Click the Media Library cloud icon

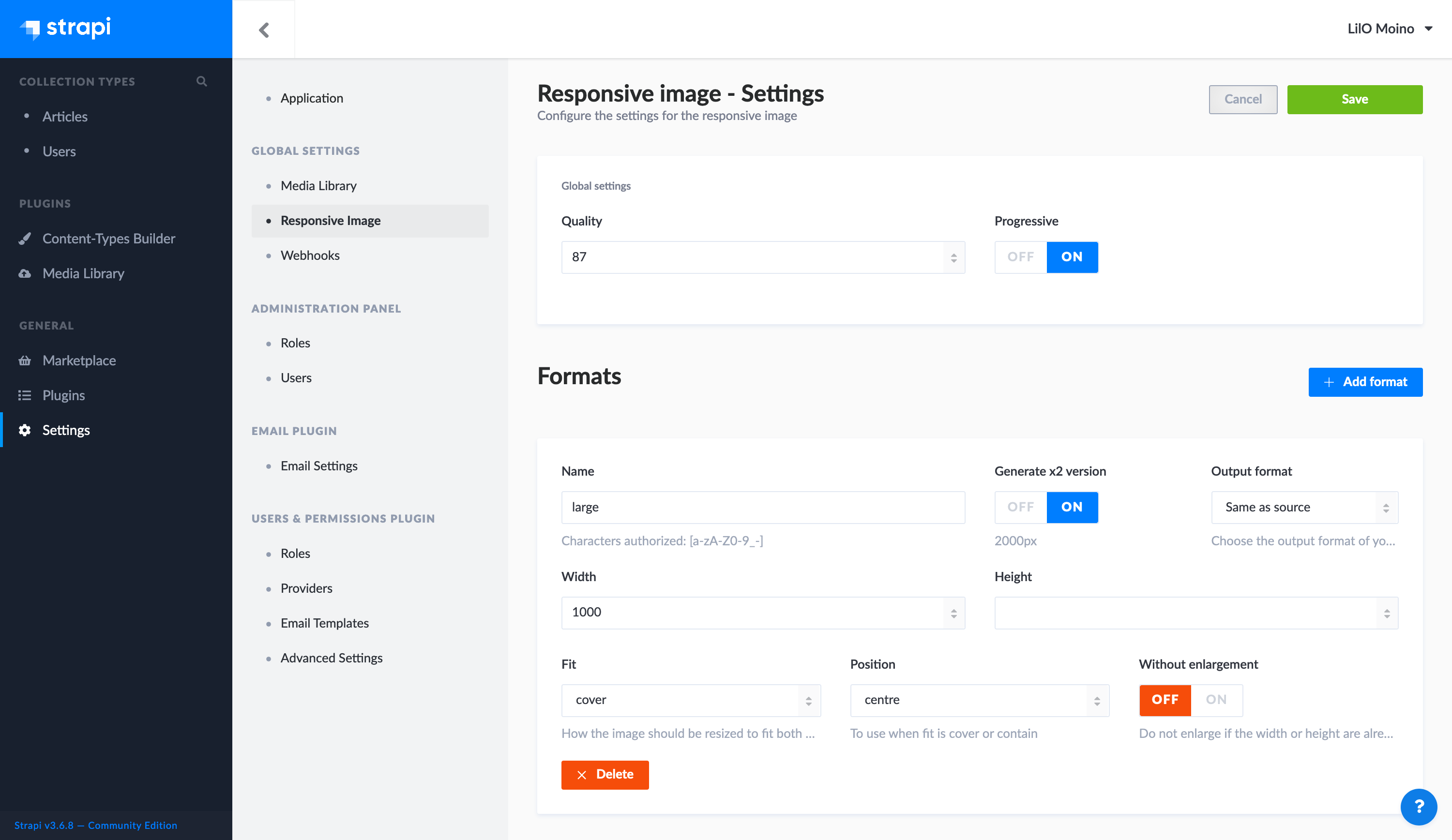pos(25,274)
